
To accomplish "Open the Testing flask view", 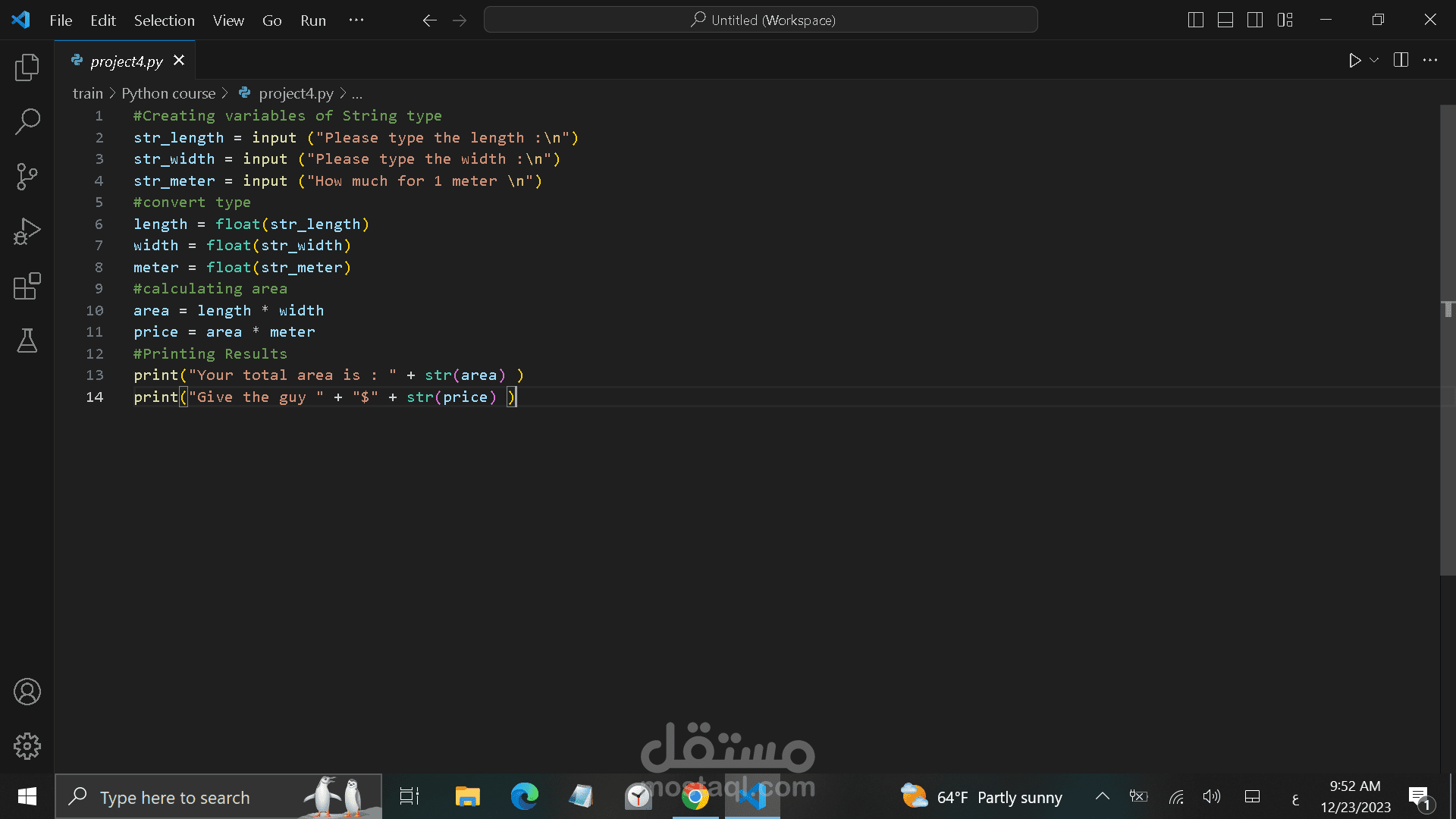I will (x=27, y=340).
